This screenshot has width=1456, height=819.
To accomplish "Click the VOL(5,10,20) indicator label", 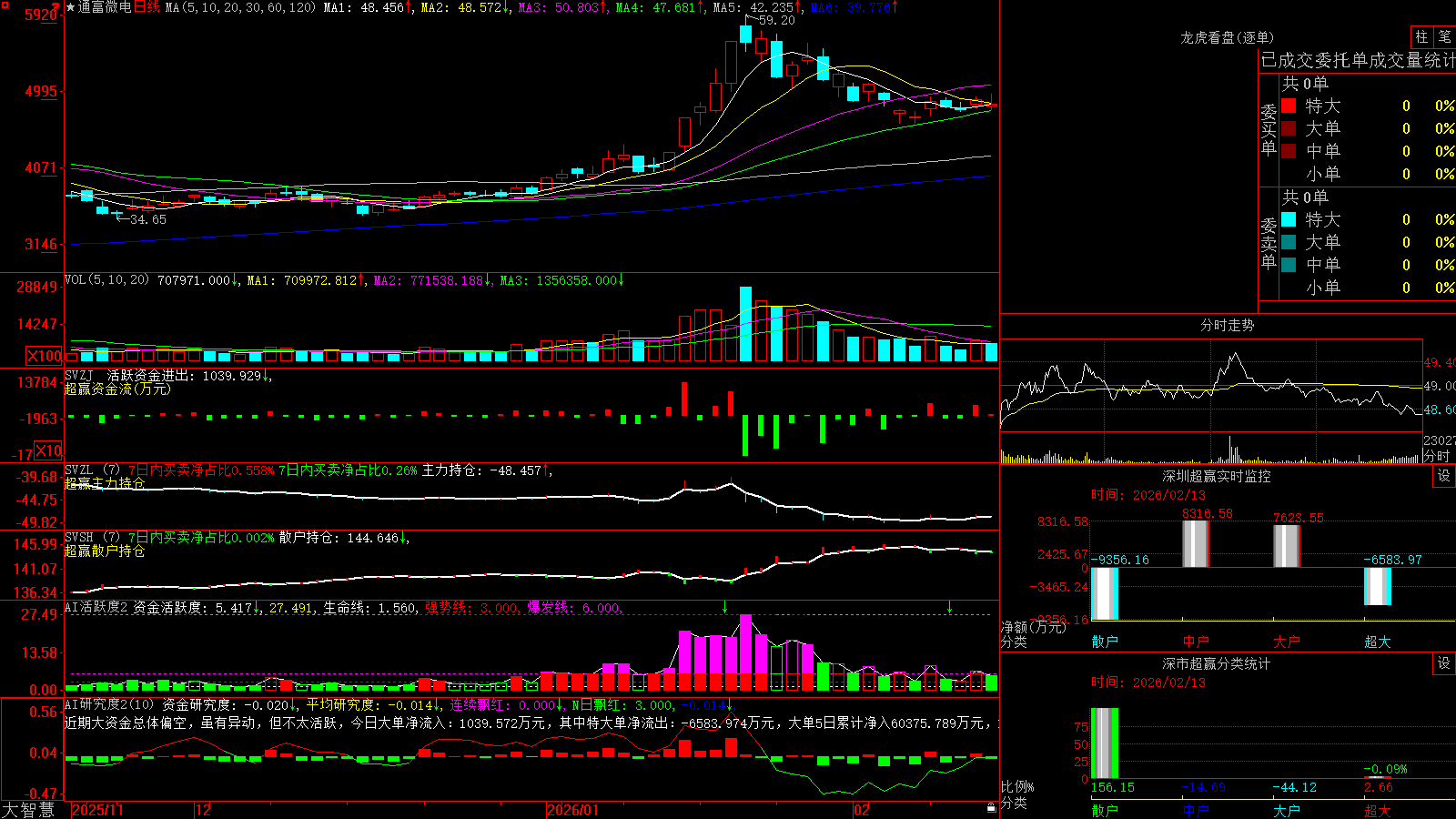I will tap(106, 280).
